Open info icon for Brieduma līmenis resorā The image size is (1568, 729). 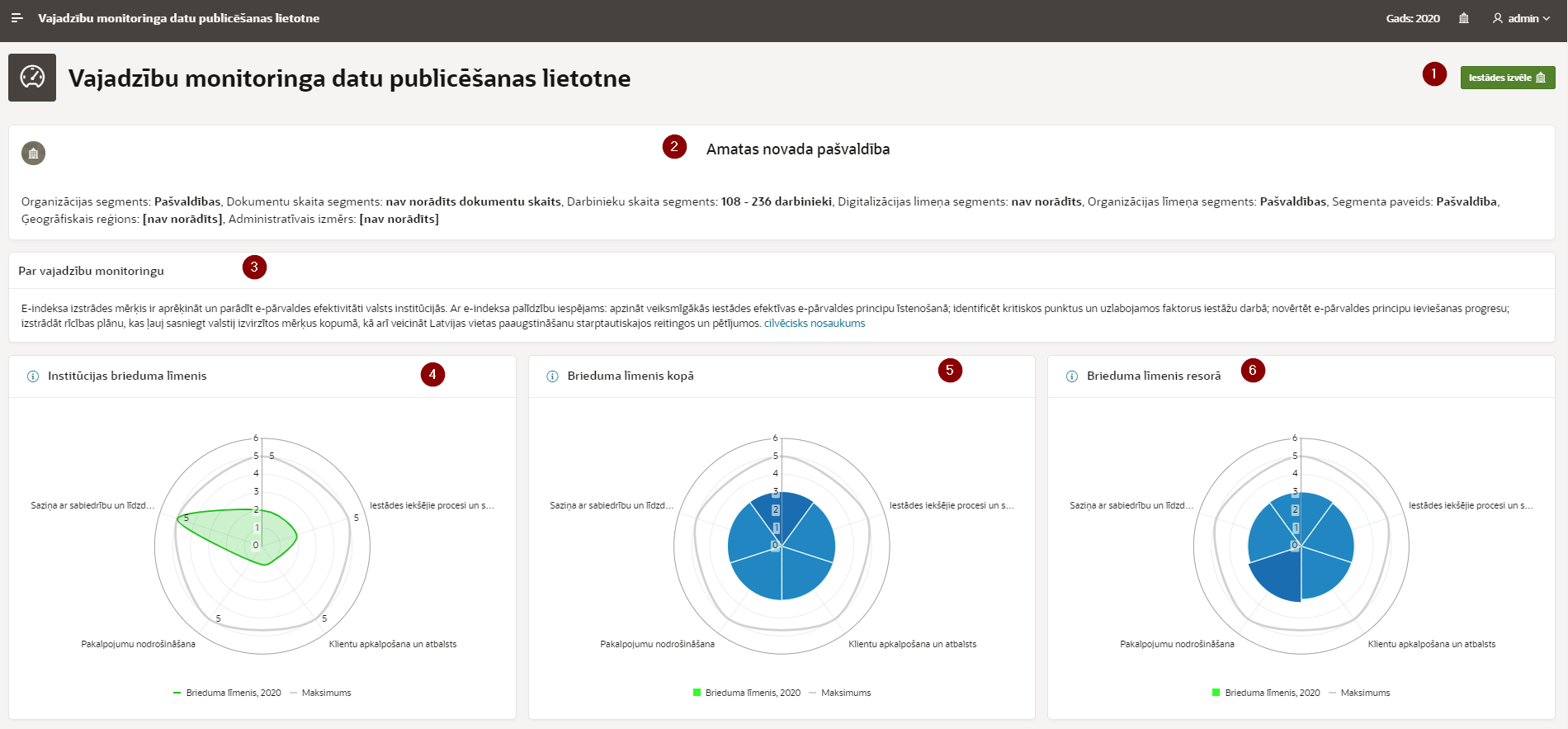click(1071, 376)
